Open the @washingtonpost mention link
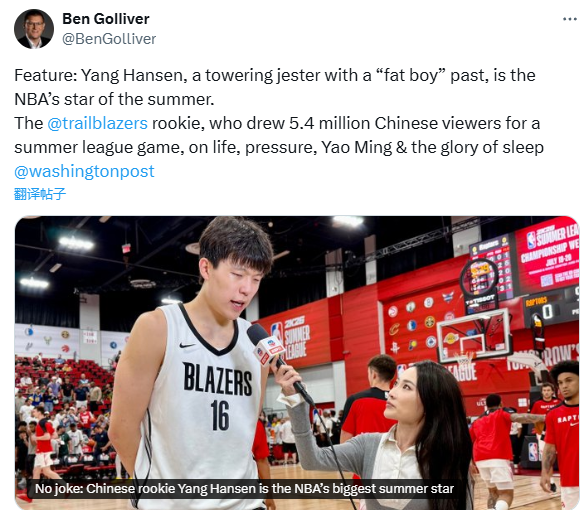 [x=84, y=171]
